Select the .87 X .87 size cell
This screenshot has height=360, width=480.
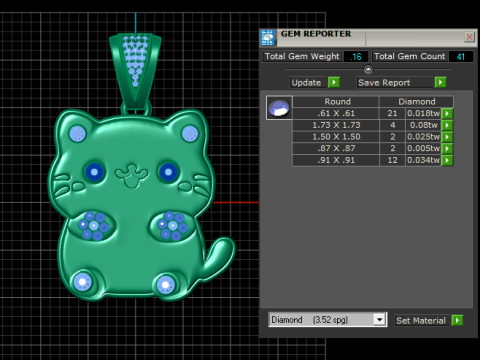336,148
